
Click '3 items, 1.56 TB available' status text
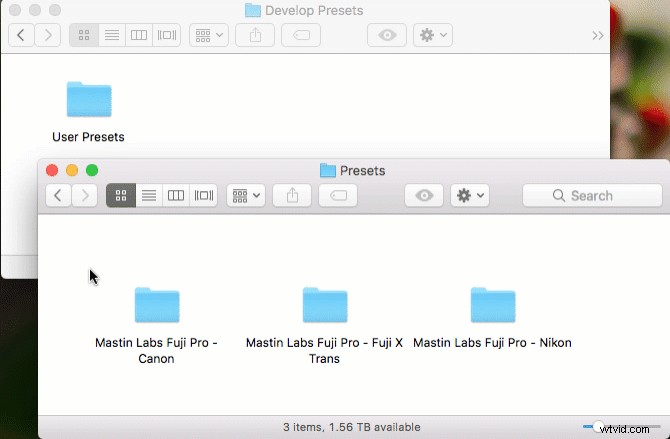352,427
